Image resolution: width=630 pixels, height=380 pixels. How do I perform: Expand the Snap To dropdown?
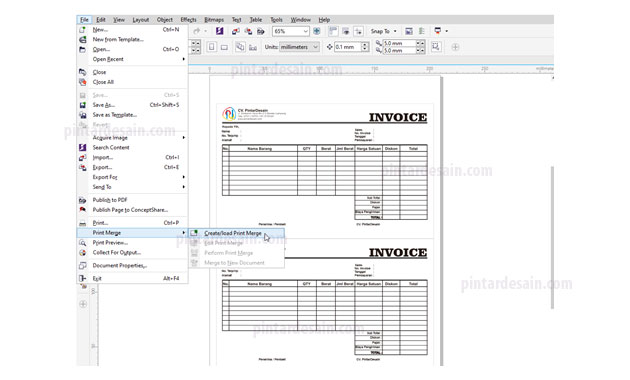[x=395, y=31]
